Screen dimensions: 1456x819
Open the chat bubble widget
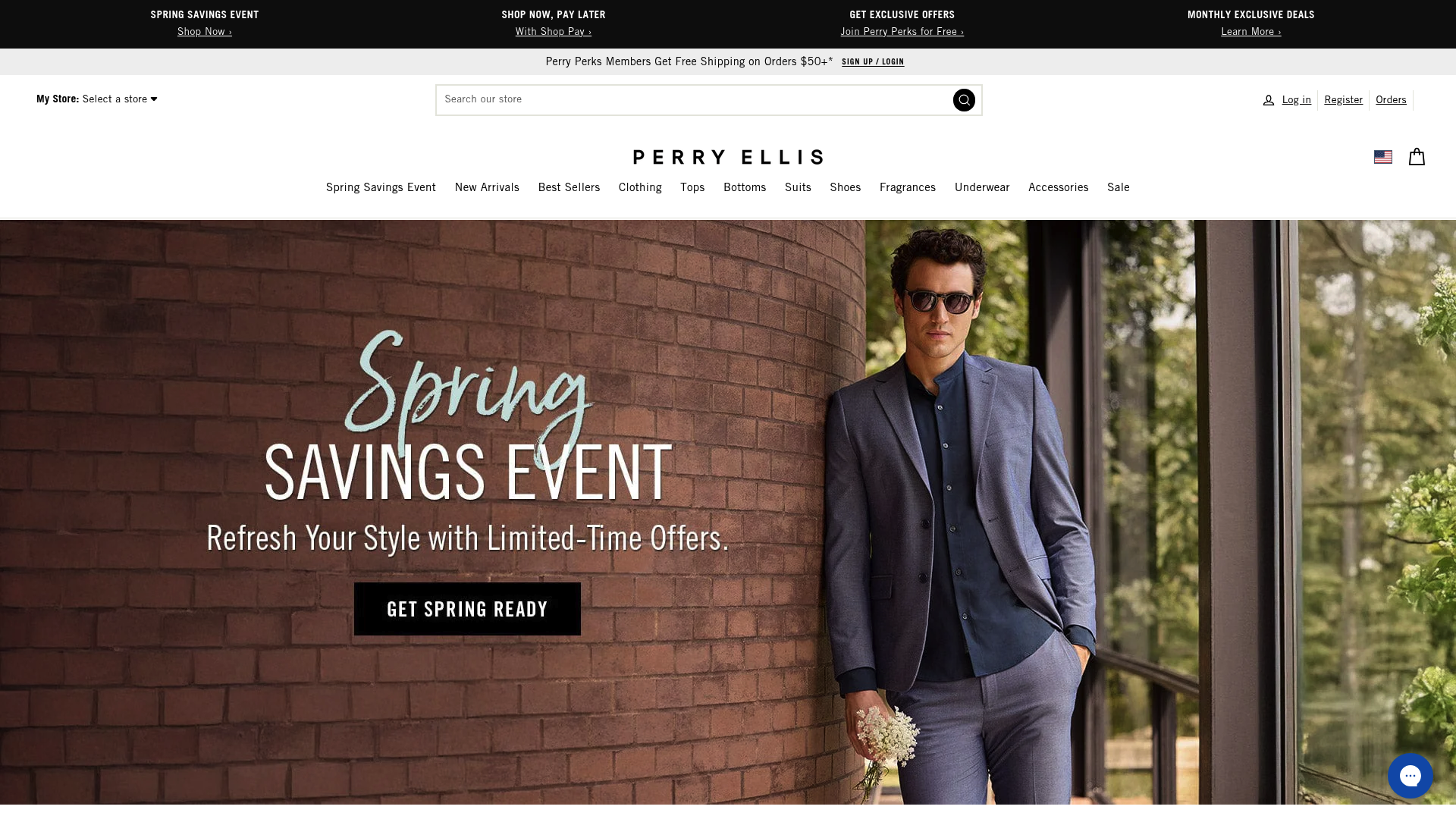click(x=1410, y=776)
